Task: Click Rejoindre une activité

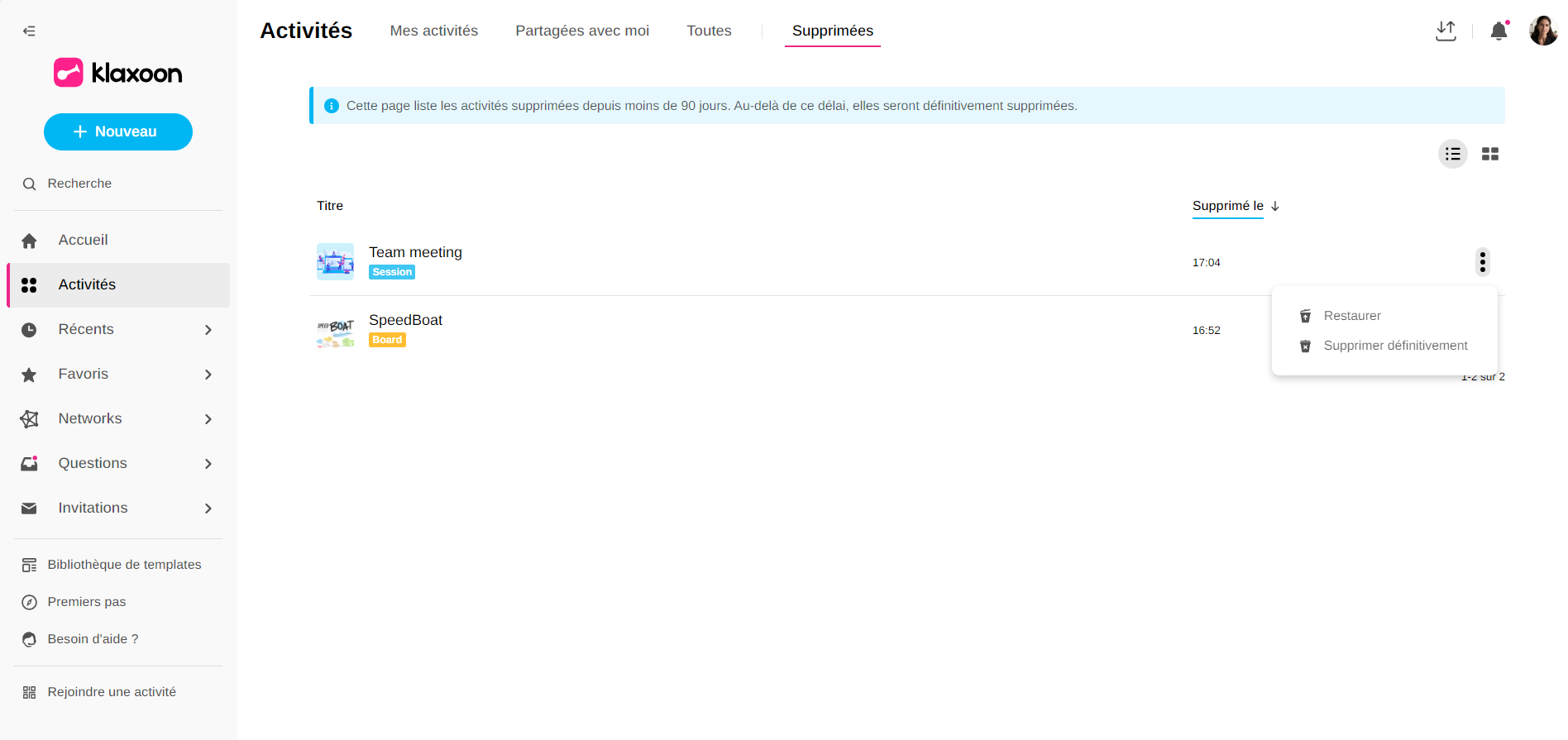Action: coord(112,692)
